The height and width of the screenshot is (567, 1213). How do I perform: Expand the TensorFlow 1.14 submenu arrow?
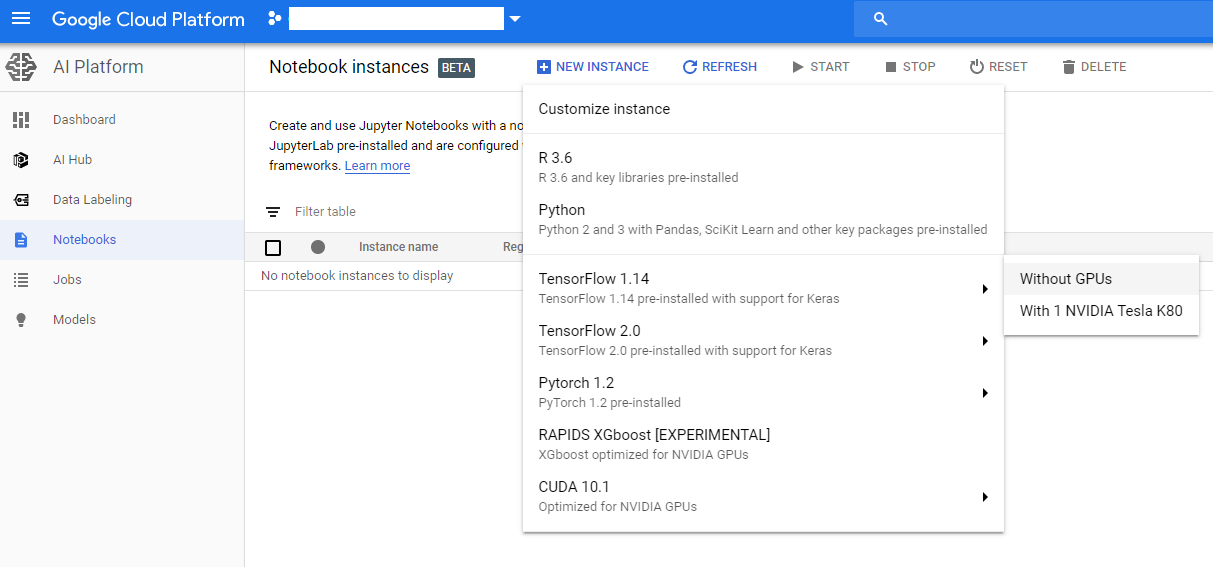click(985, 289)
